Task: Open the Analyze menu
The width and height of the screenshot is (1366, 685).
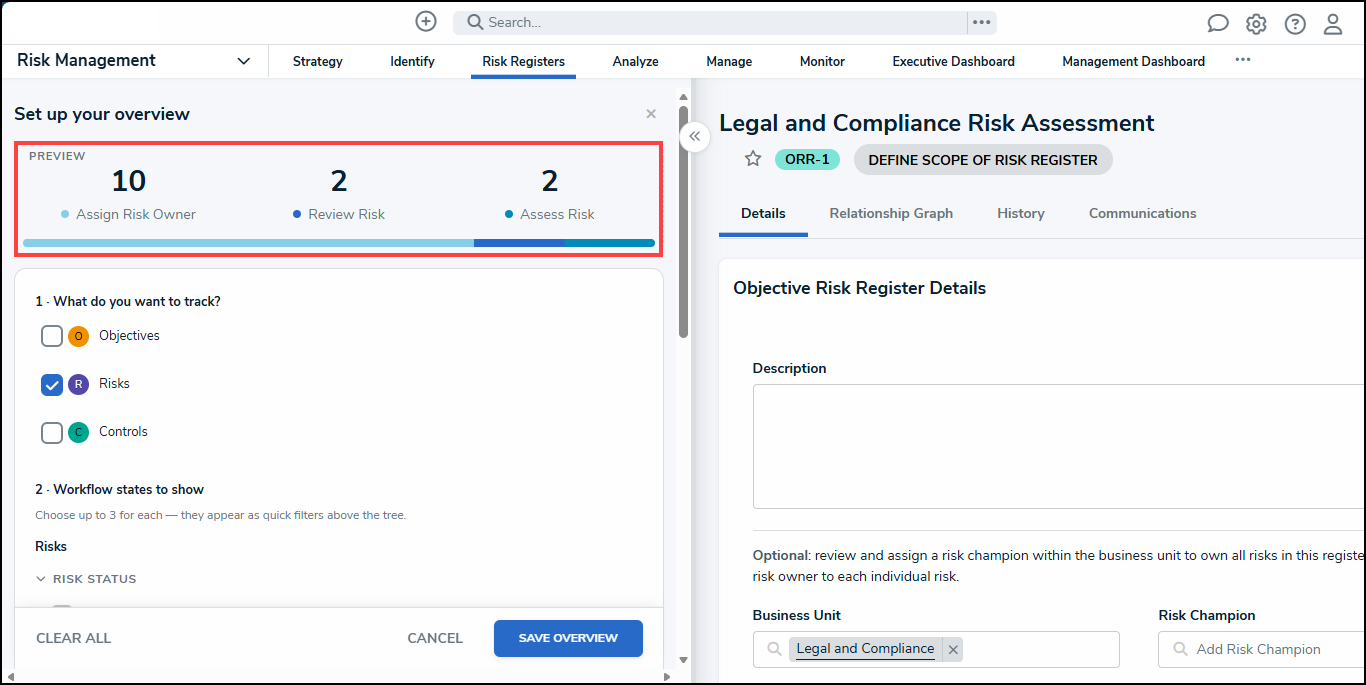Action: click(636, 61)
